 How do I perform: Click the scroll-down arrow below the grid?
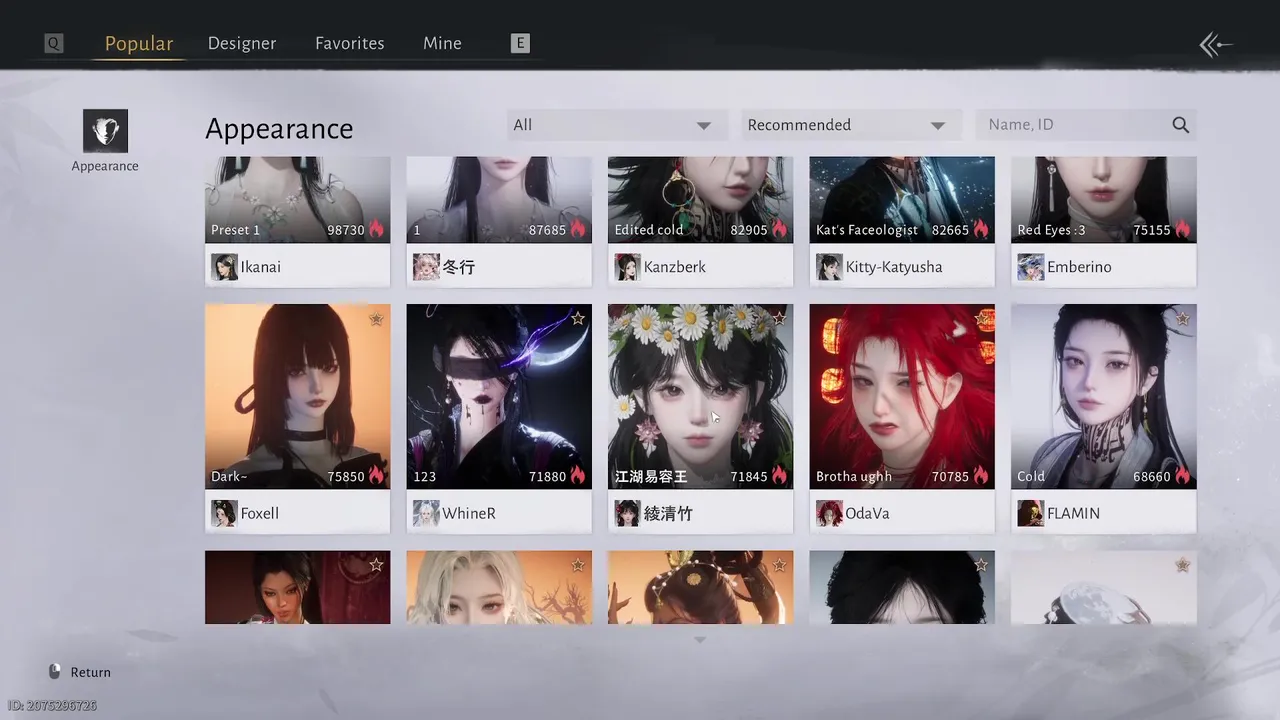(700, 640)
